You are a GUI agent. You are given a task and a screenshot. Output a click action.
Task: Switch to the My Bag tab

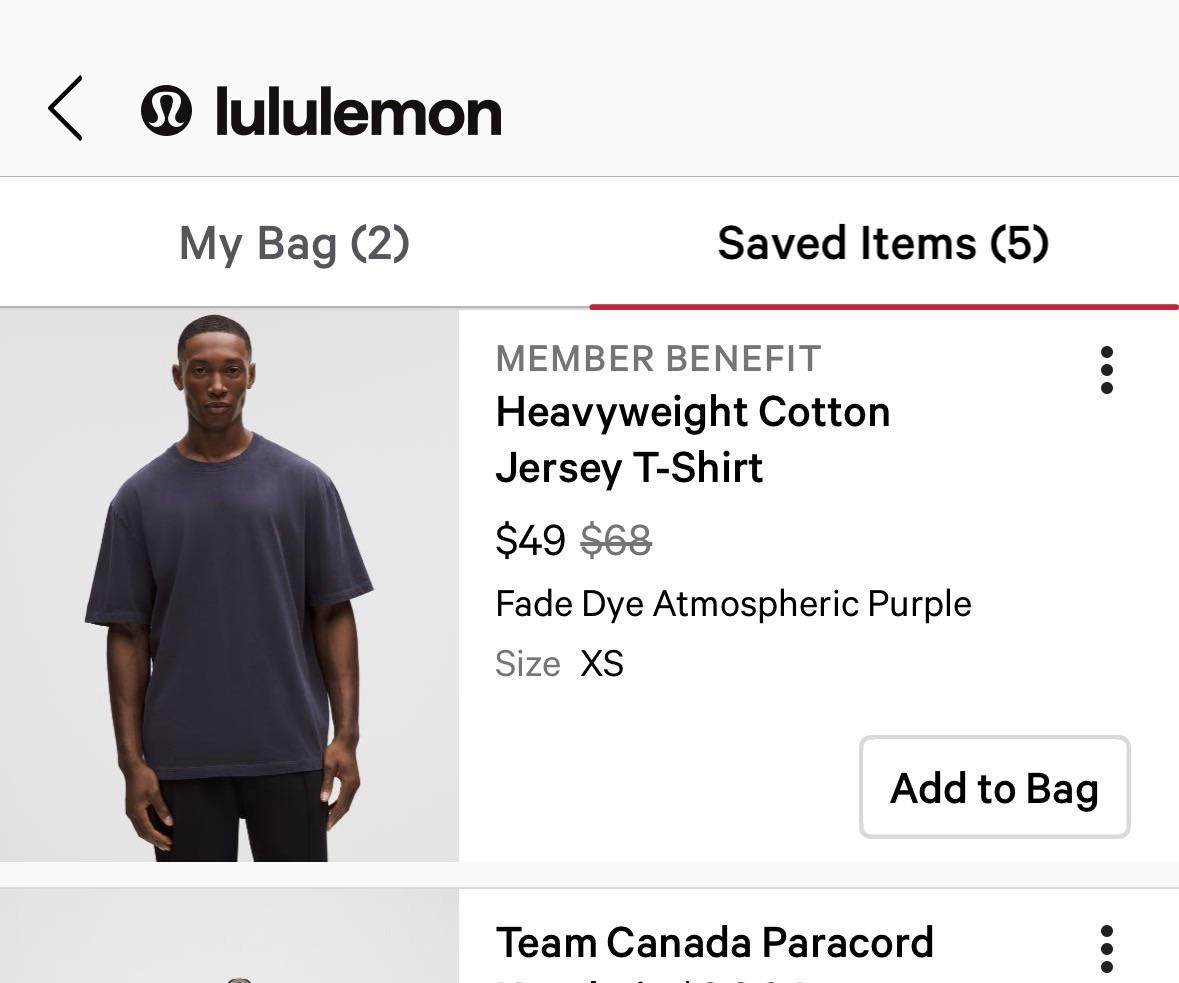coord(294,244)
